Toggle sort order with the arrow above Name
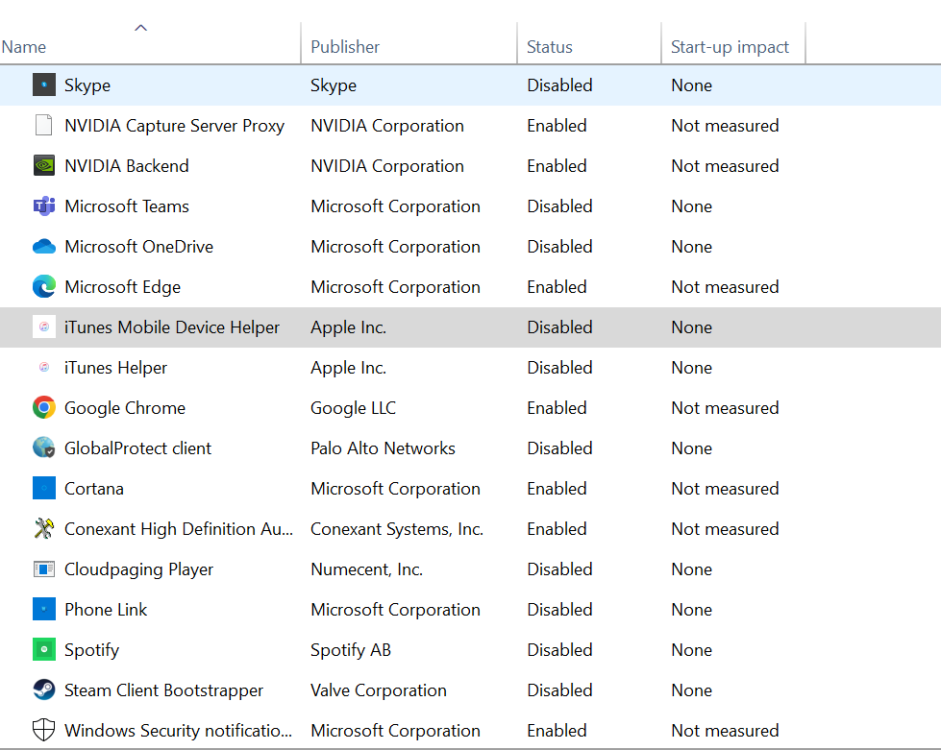Image resolution: width=941 pixels, height=750 pixels. point(141,28)
